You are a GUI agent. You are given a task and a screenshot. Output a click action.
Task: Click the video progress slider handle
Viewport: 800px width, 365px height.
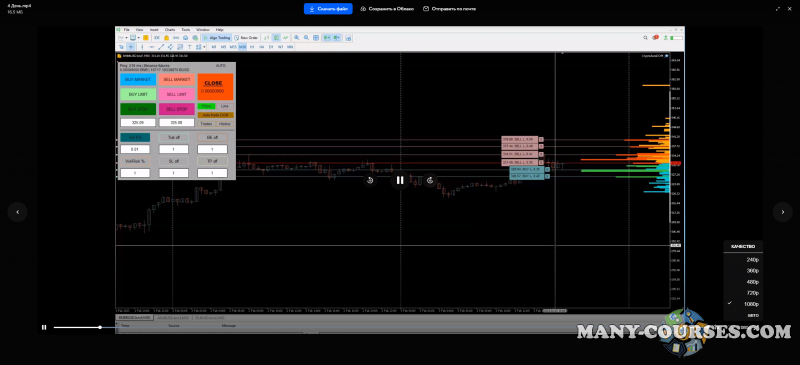tap(100, 327)
